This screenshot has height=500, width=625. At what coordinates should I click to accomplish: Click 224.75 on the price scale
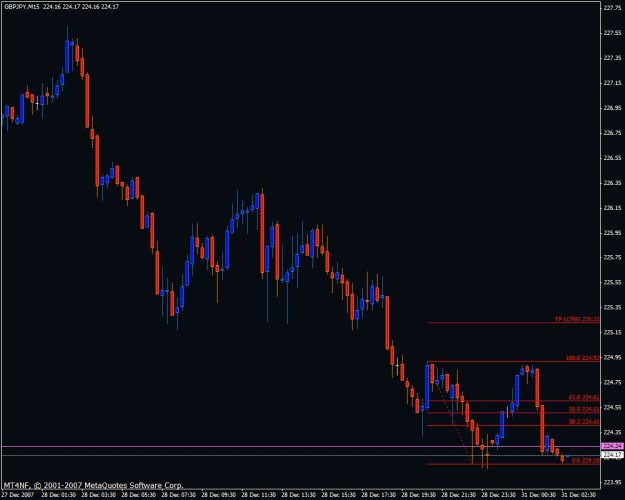tap(613, 382)
